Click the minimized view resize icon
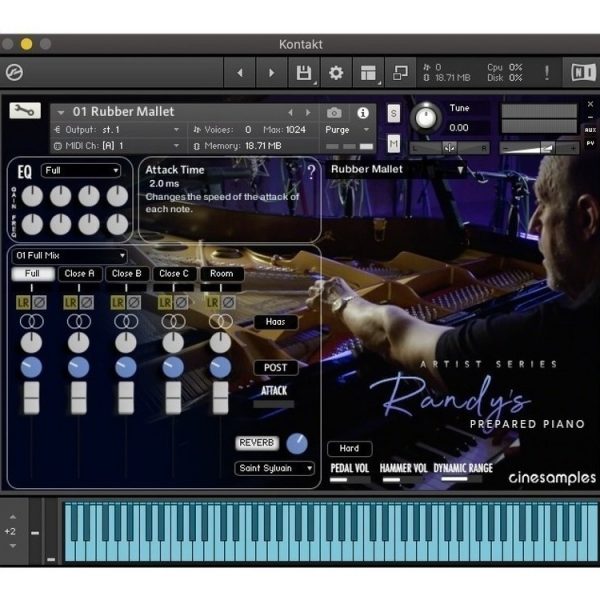The image size is (600, 600). (400, 73)
